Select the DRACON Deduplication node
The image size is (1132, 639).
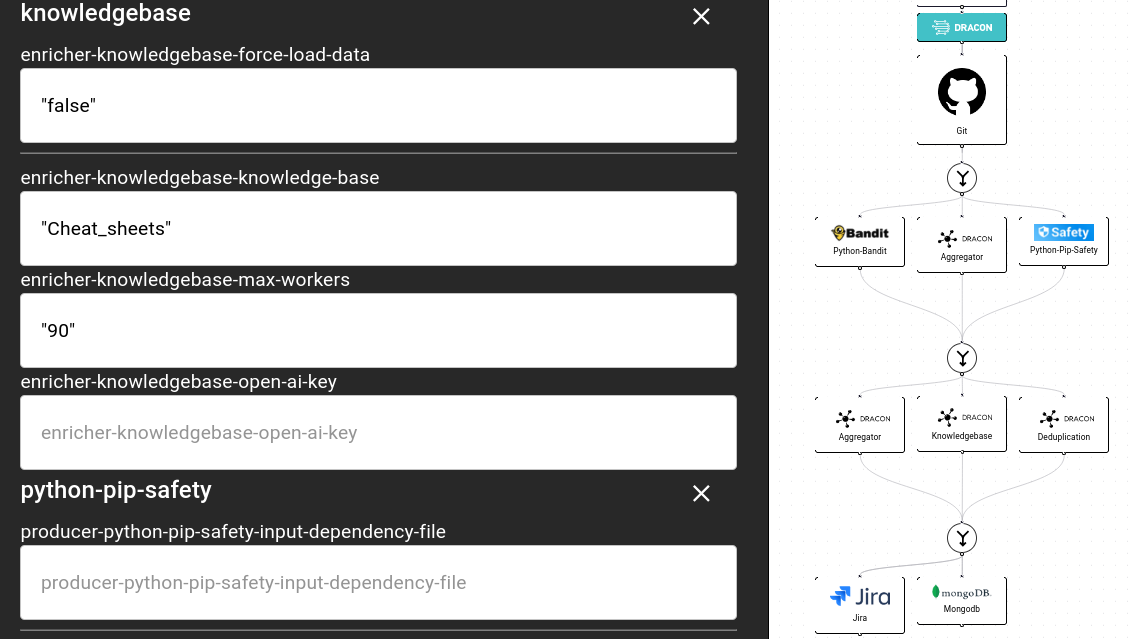tap(1063, 423)
